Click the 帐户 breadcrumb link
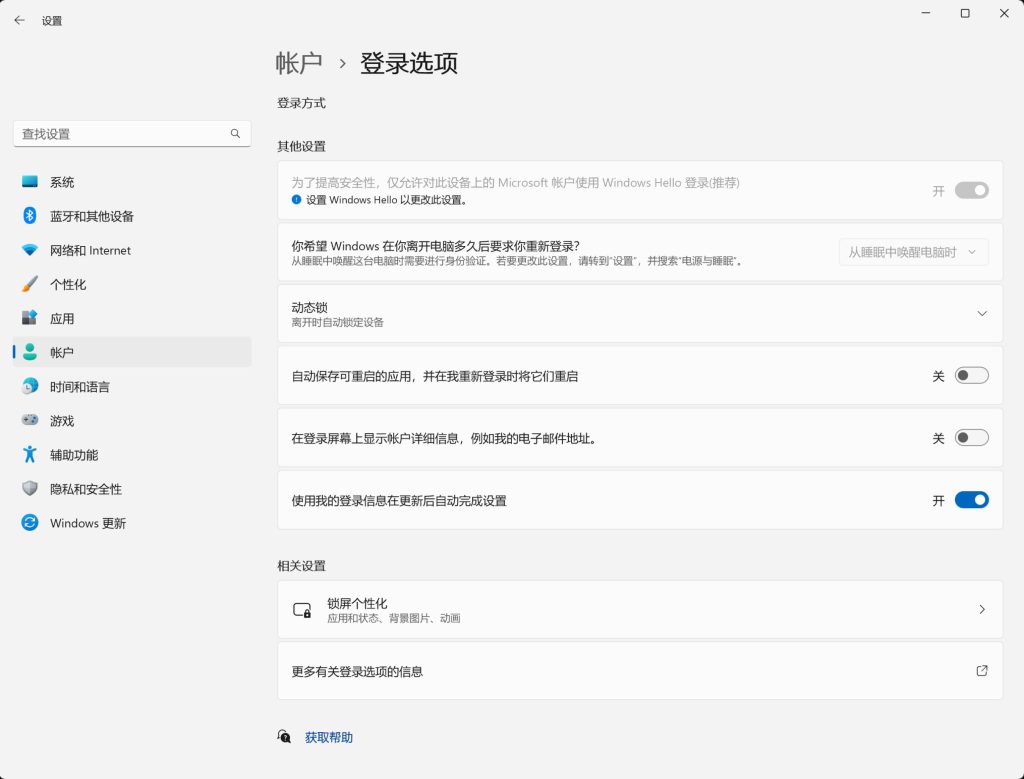Screen dimensions: 1024x779 click(x=299, y=63)
